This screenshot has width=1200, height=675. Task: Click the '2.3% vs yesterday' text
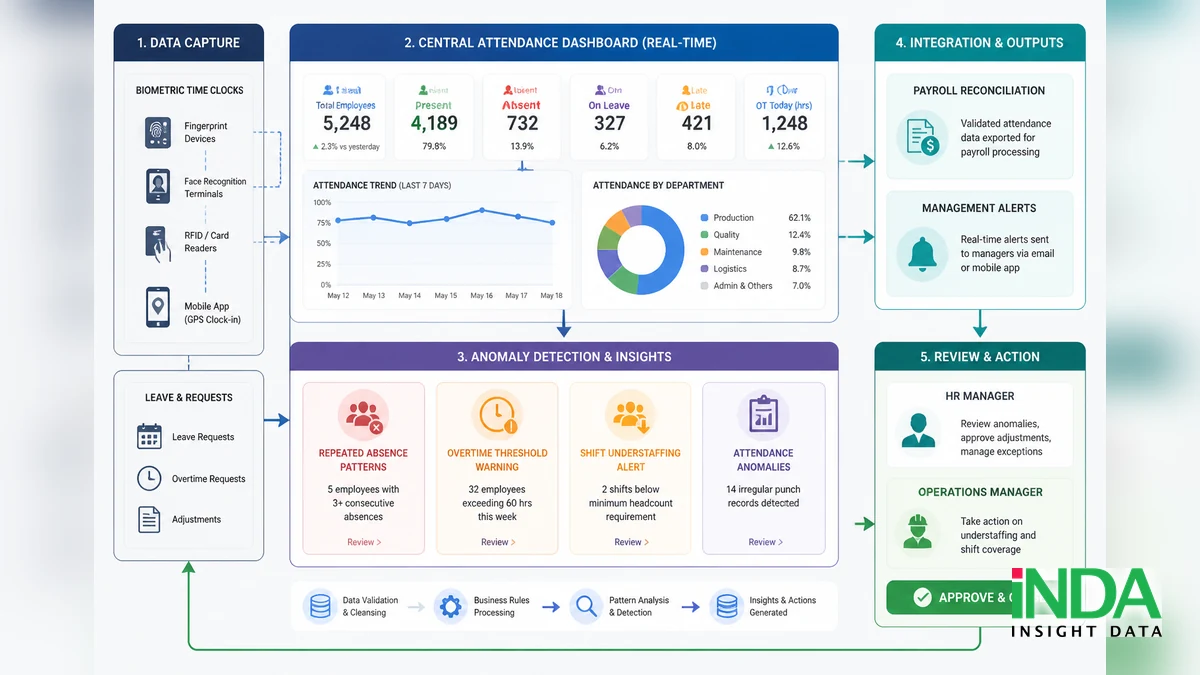351,146
